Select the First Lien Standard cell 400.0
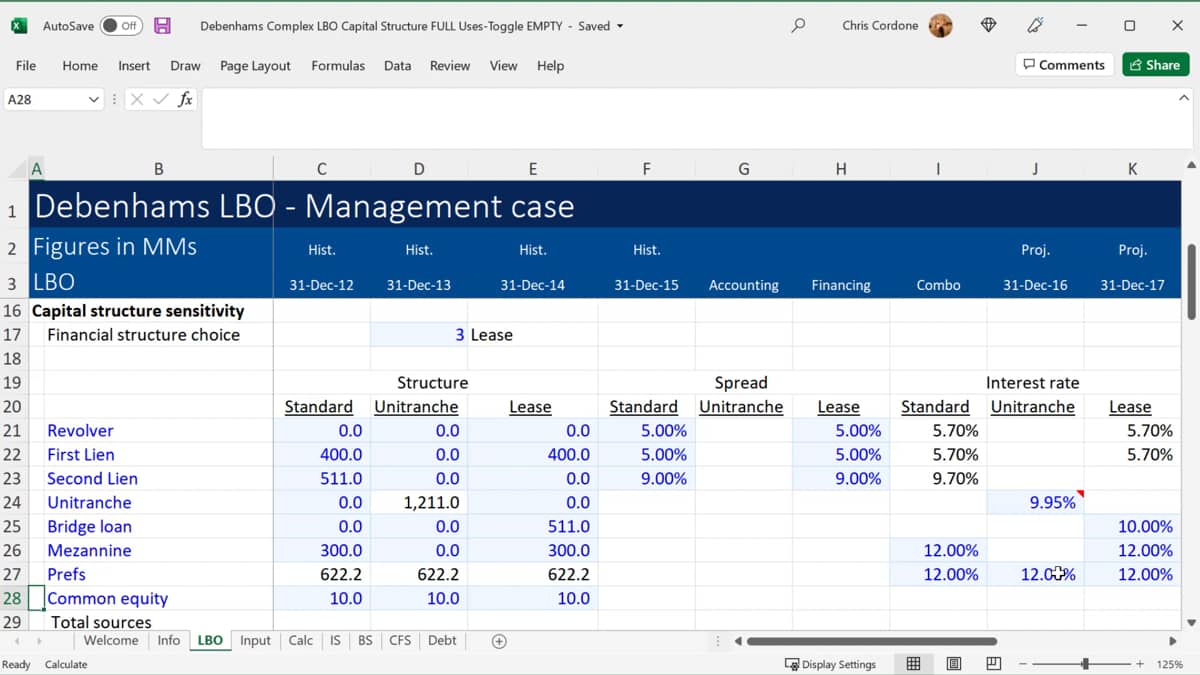Image resolution: width=1200 pixels, height=675 pixels. pos(321,455)
